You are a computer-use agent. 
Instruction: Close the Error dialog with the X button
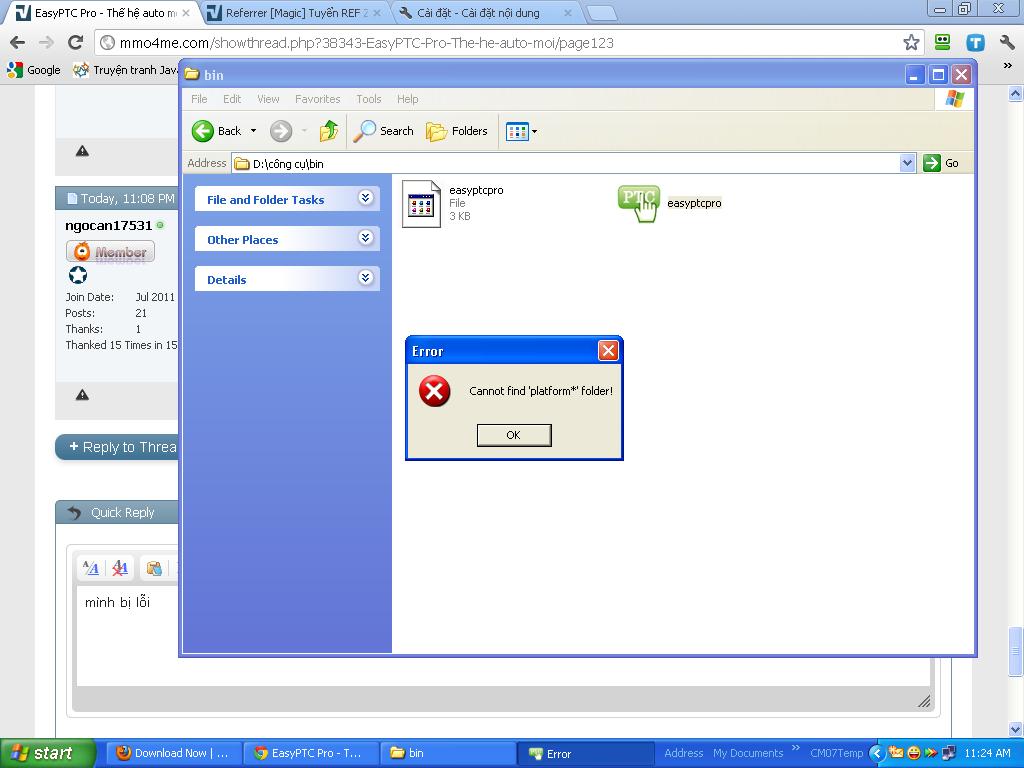608,351
